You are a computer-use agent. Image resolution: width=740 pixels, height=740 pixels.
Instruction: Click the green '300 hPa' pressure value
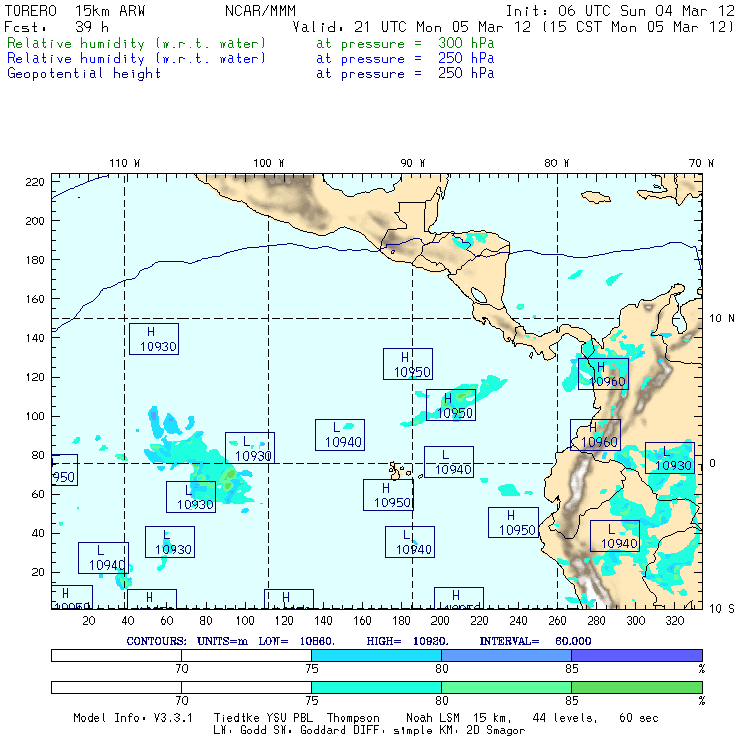[x=466, y=43]
